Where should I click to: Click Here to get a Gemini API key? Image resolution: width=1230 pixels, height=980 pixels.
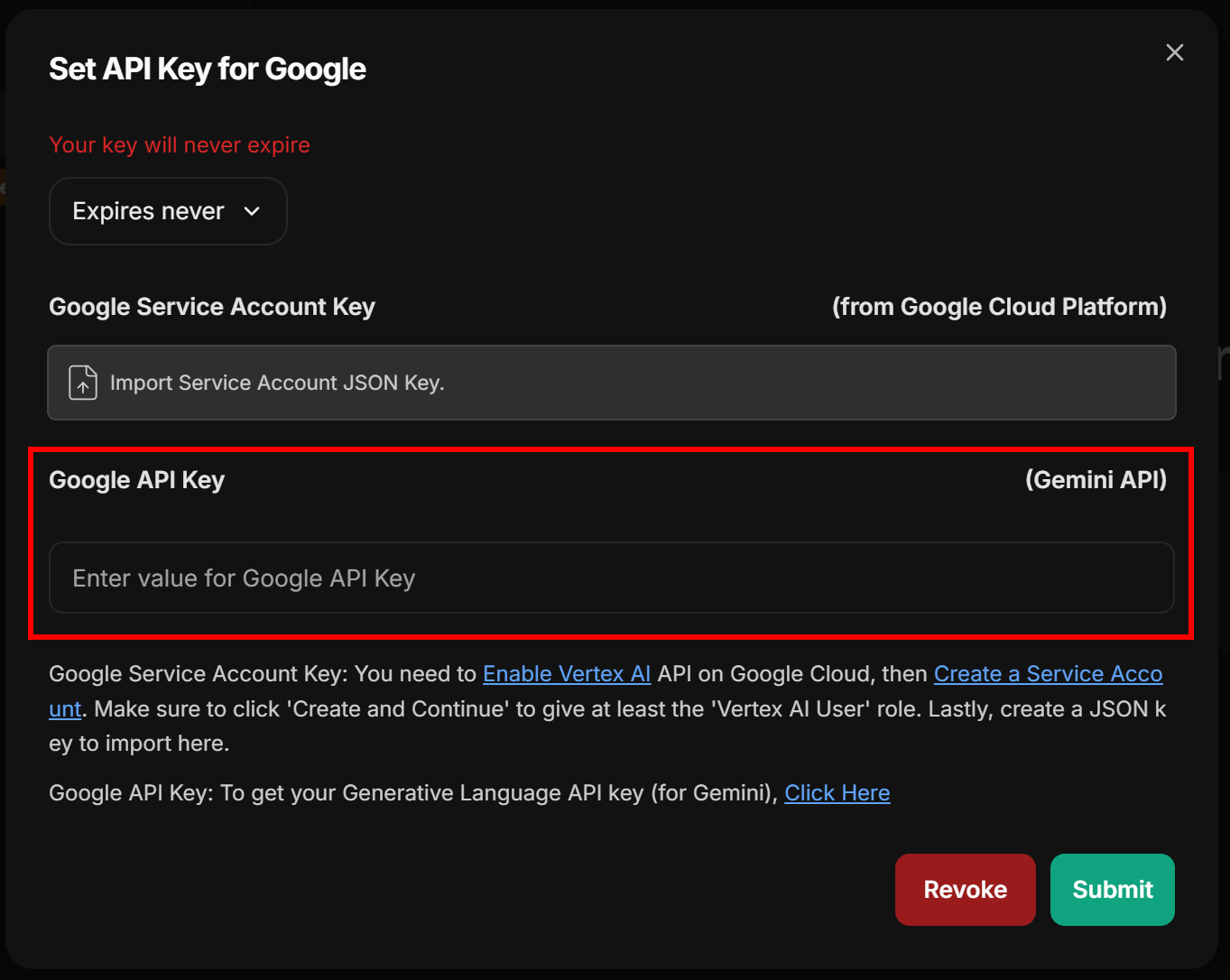click(x=837, y=792)
